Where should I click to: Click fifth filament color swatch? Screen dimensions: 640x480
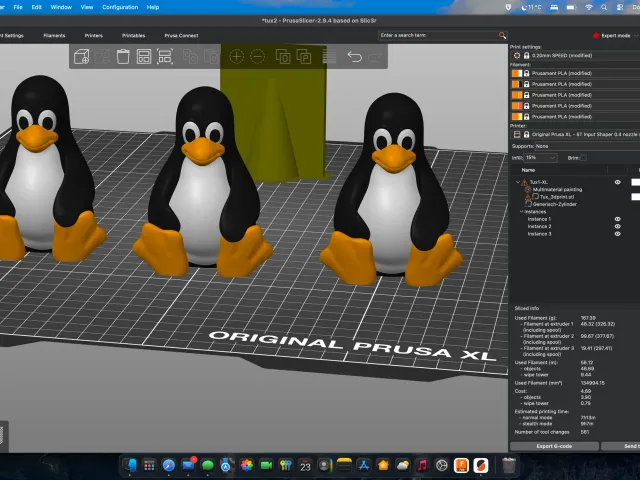[x=517, y=117]
